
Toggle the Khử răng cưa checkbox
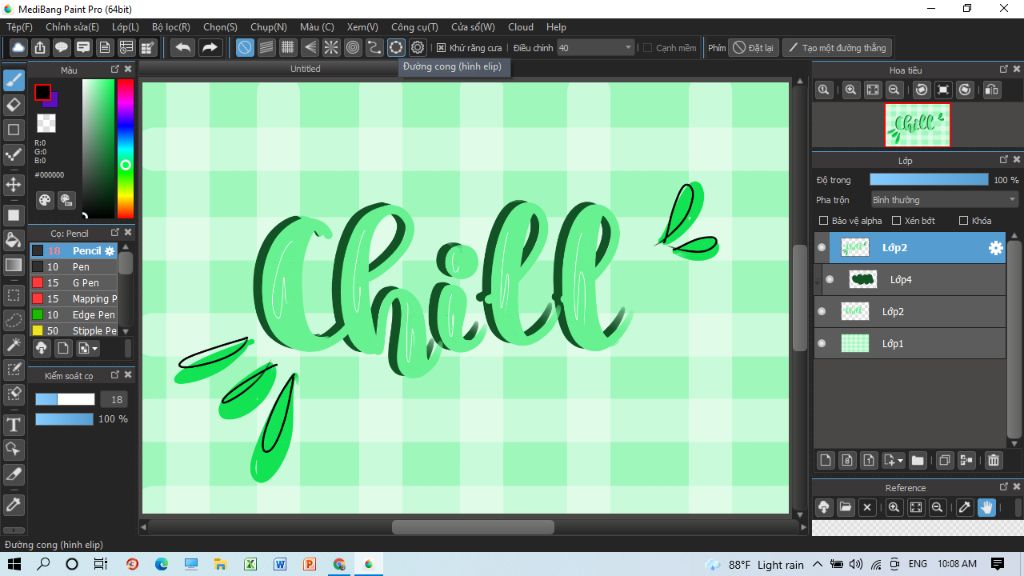pyautogui.click(x=442, y=47)
